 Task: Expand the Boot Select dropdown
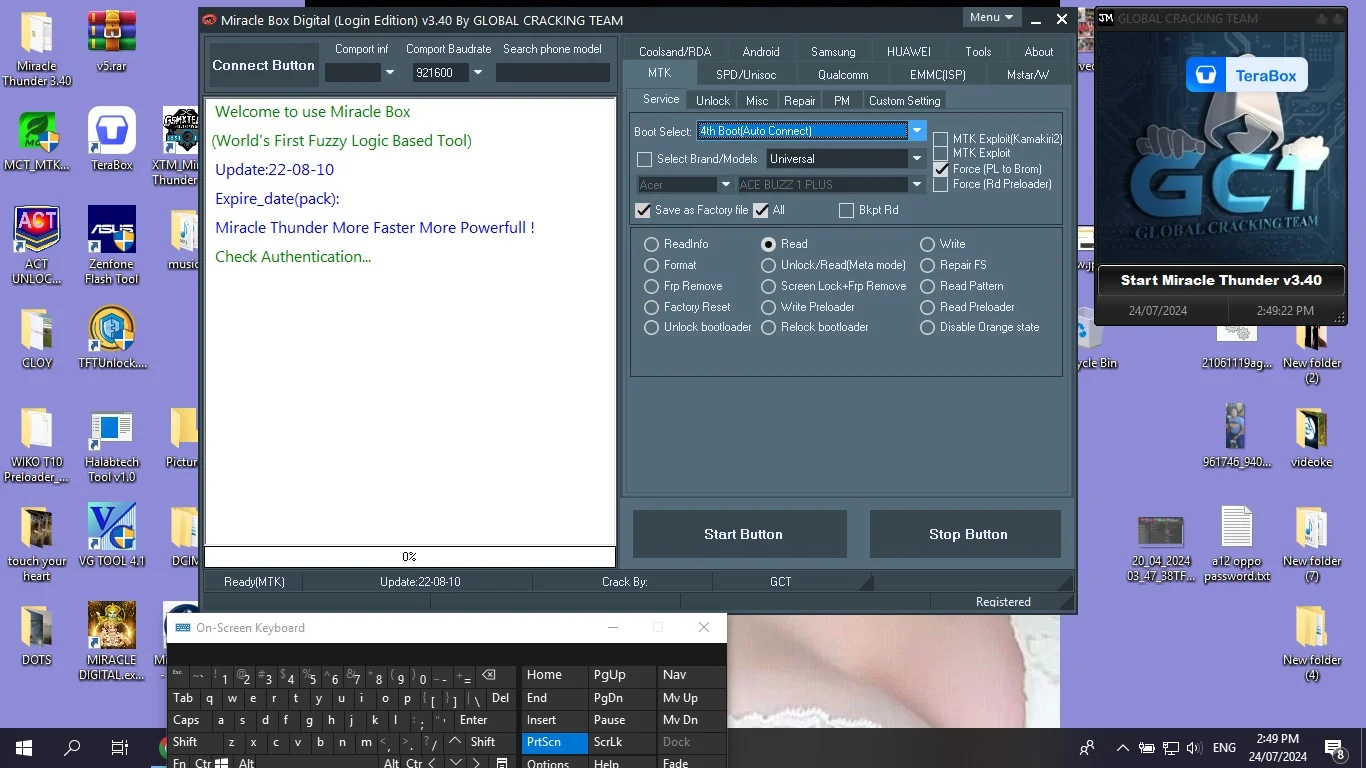coord(917,131)
